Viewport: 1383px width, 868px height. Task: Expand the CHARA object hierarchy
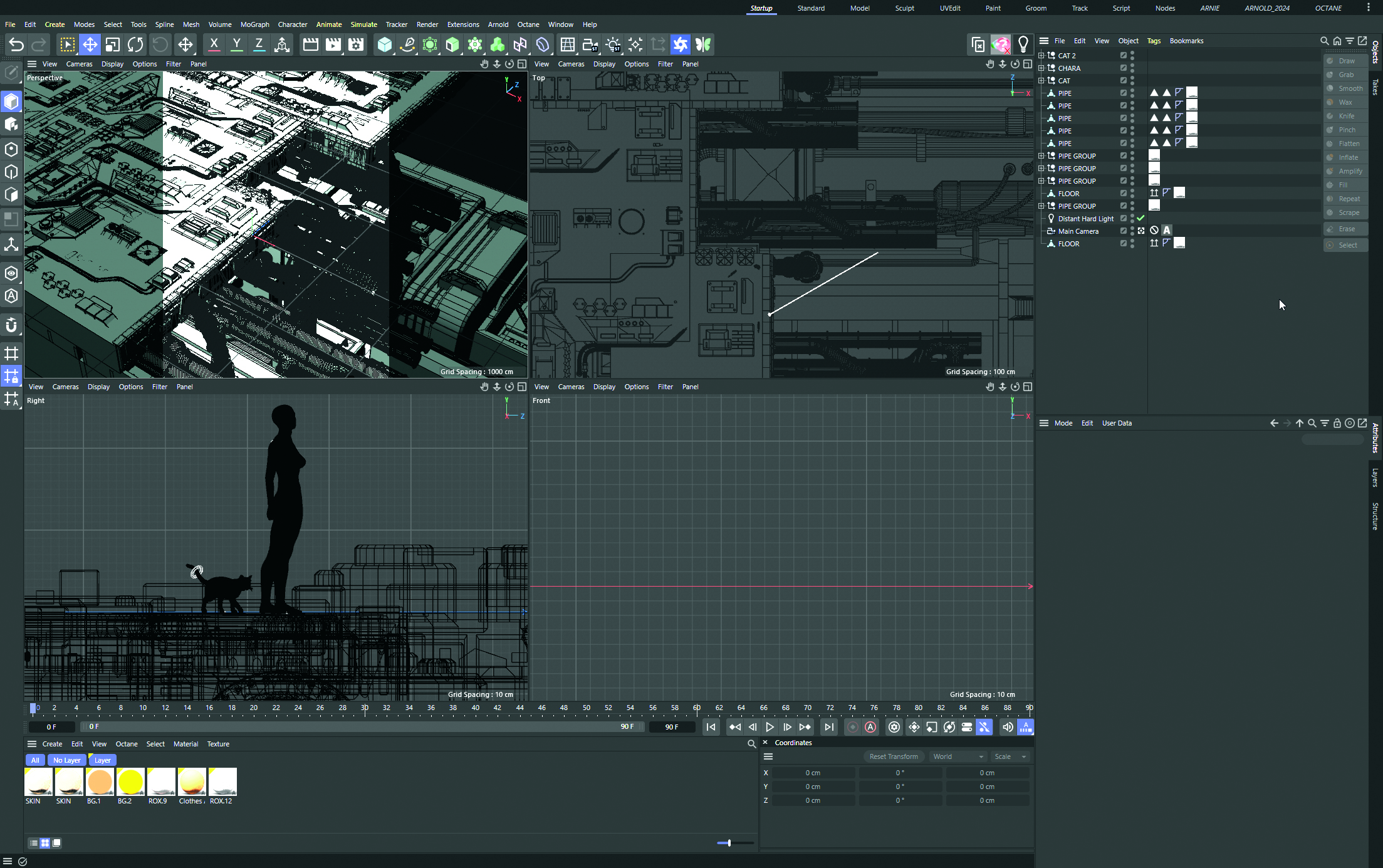tap(1041, 68)
